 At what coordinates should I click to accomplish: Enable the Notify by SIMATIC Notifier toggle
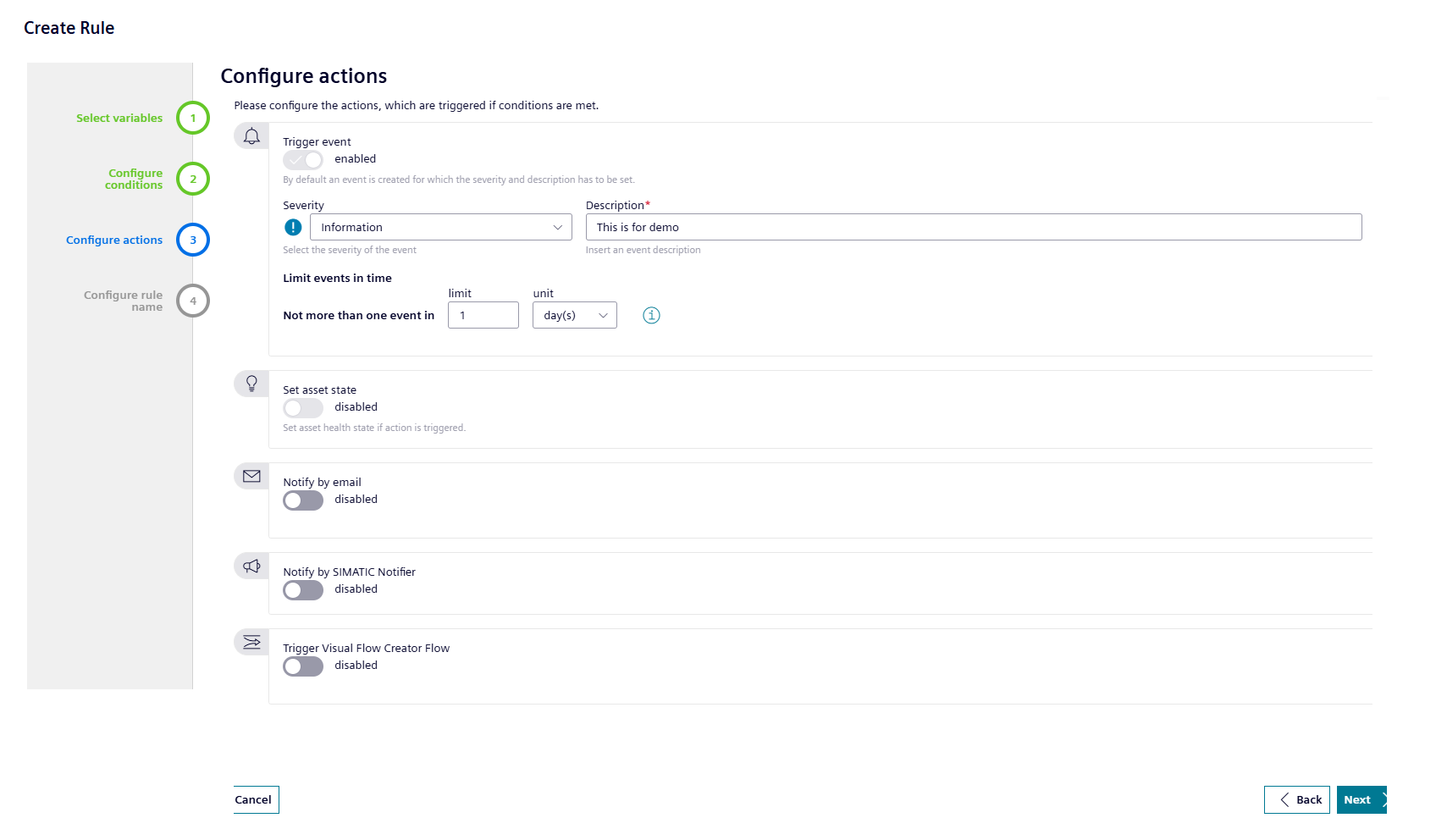[x=303, y=590]
